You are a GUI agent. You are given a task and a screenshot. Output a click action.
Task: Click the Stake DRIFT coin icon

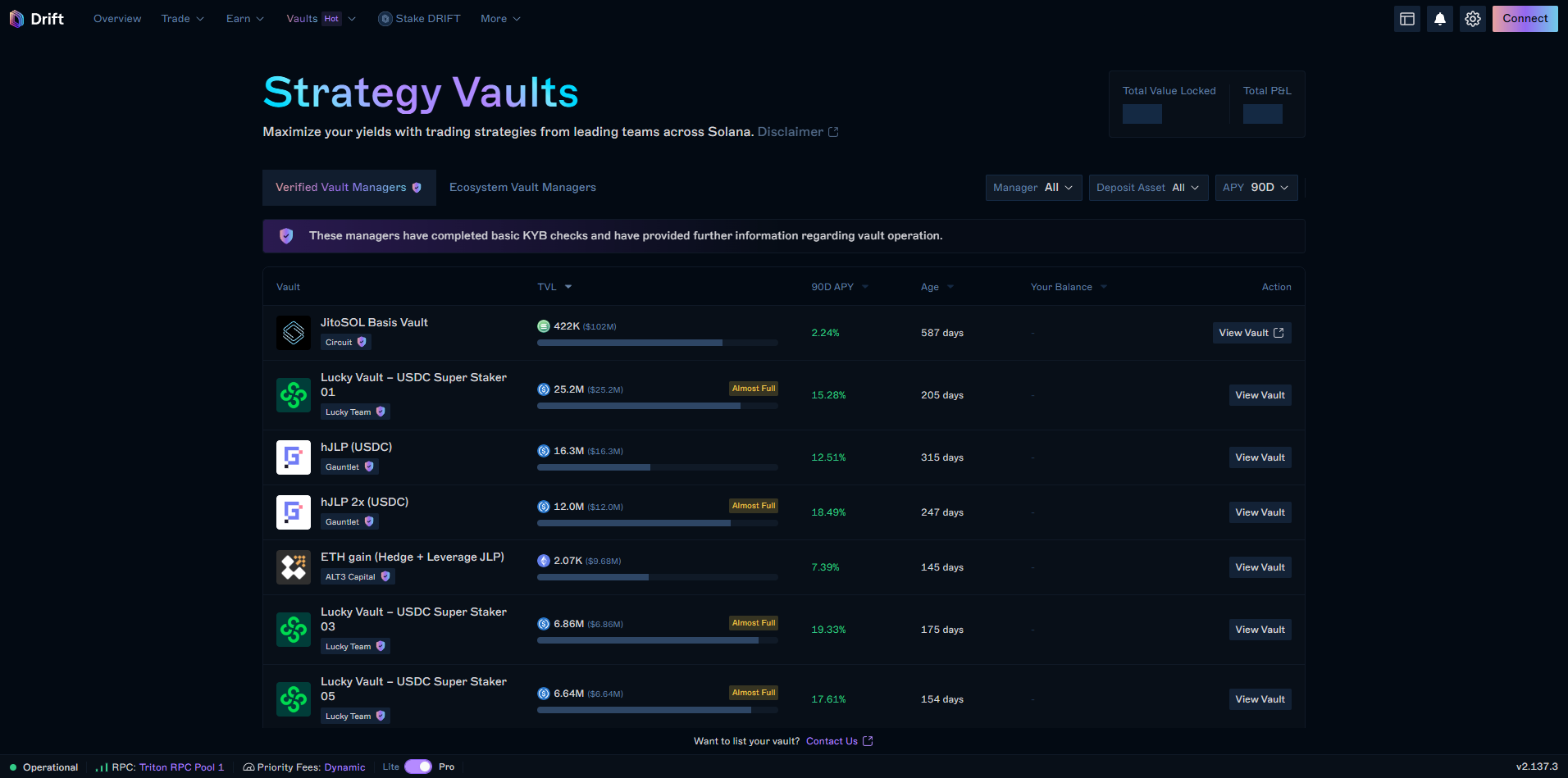(x=384, y=18)
